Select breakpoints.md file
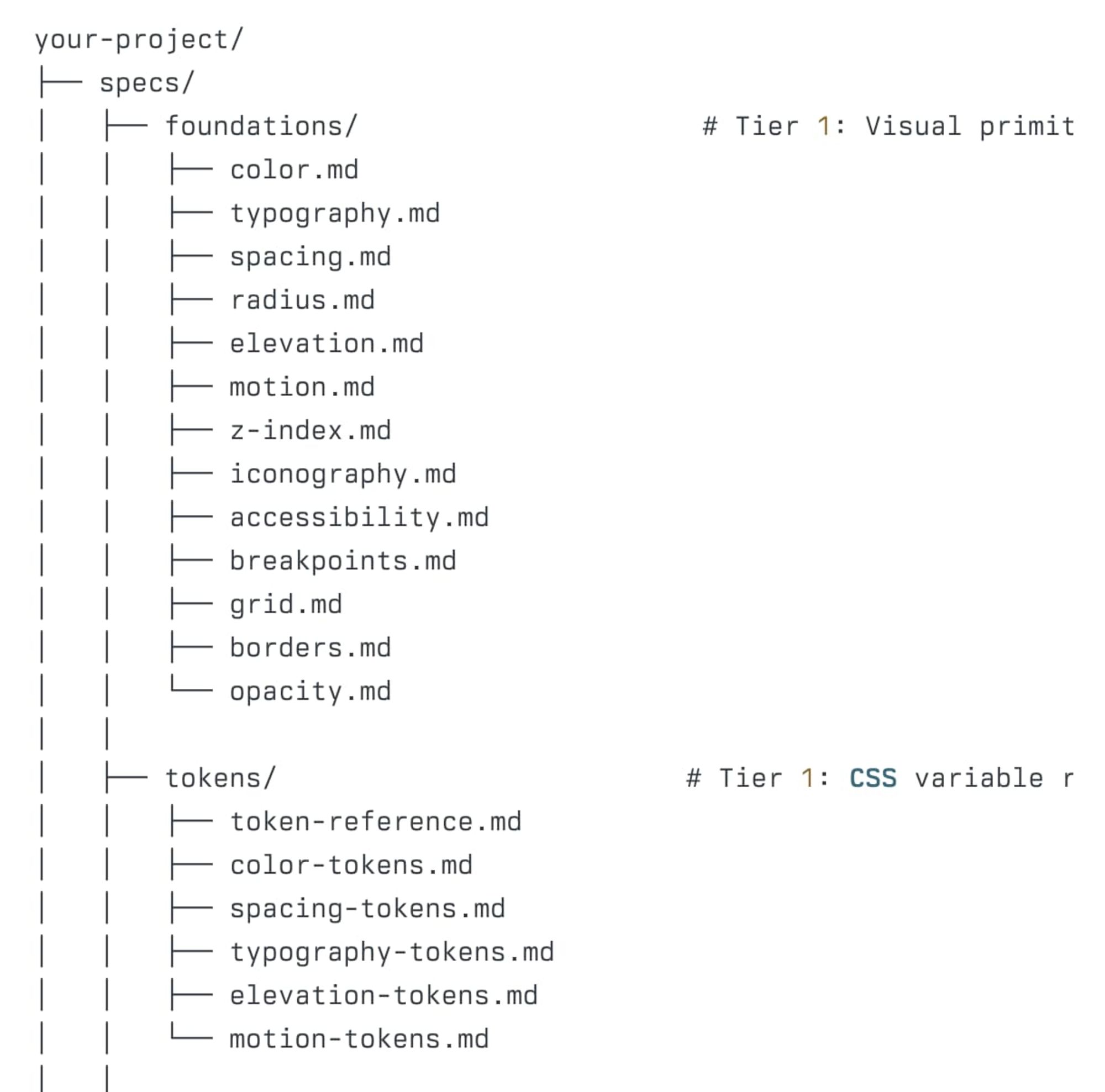 [343, 561]
